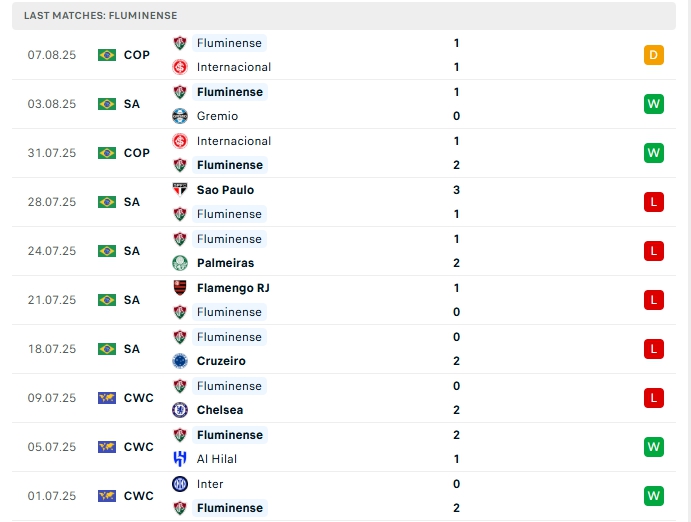Screen dimensions: 691x522
Task: Click the Chelsea club crest
Action: click(x=180, y=410)
